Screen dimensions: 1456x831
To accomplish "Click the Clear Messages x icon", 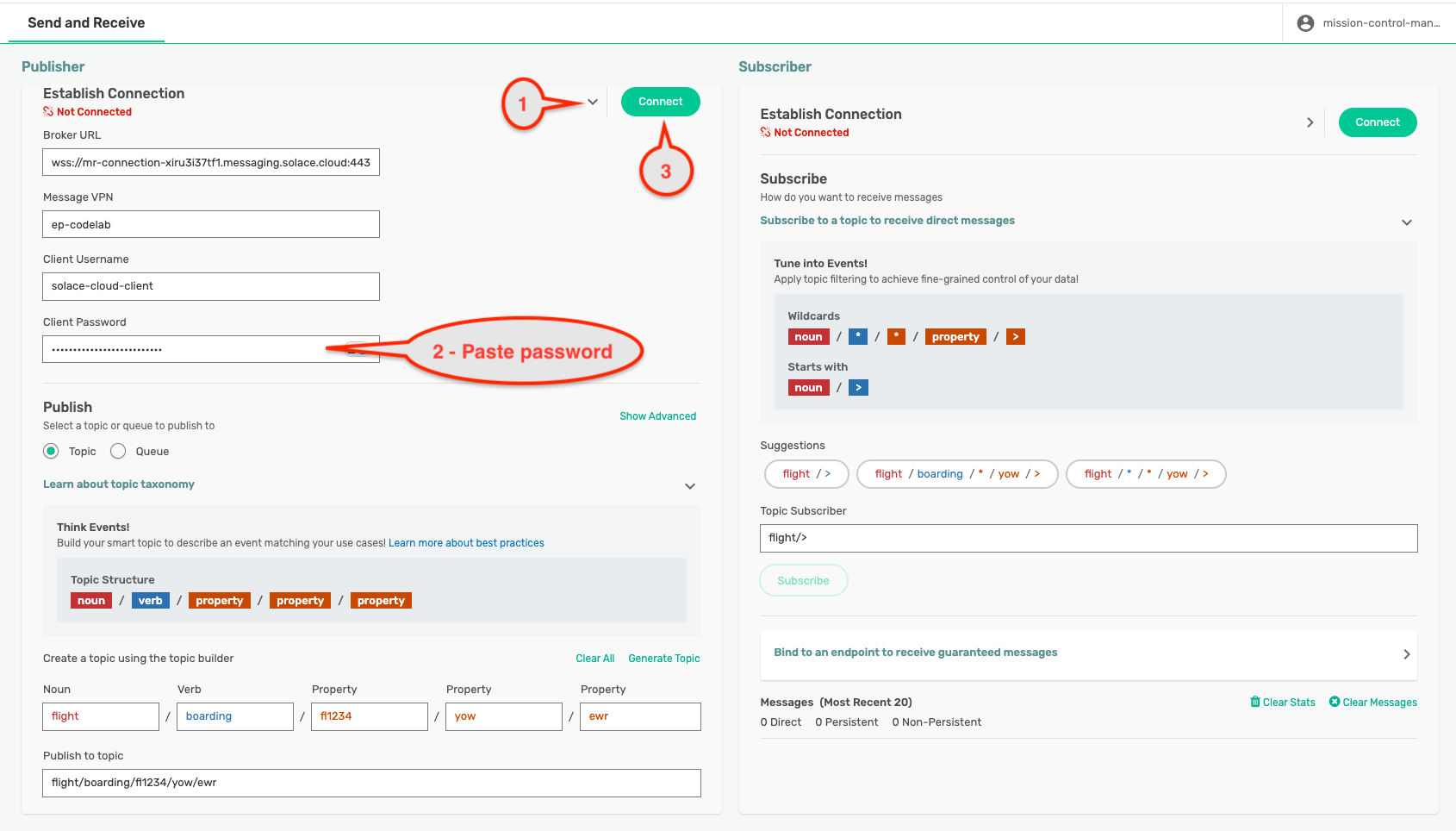I will (1335, 702).
